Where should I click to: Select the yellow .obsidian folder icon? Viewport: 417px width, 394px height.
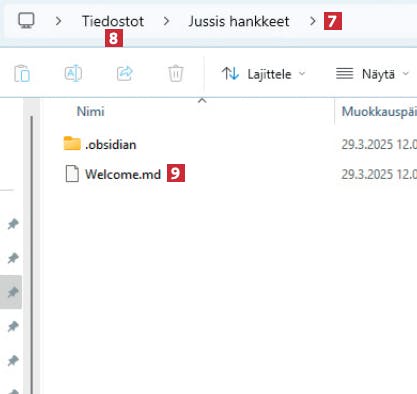tap(72, 144)
